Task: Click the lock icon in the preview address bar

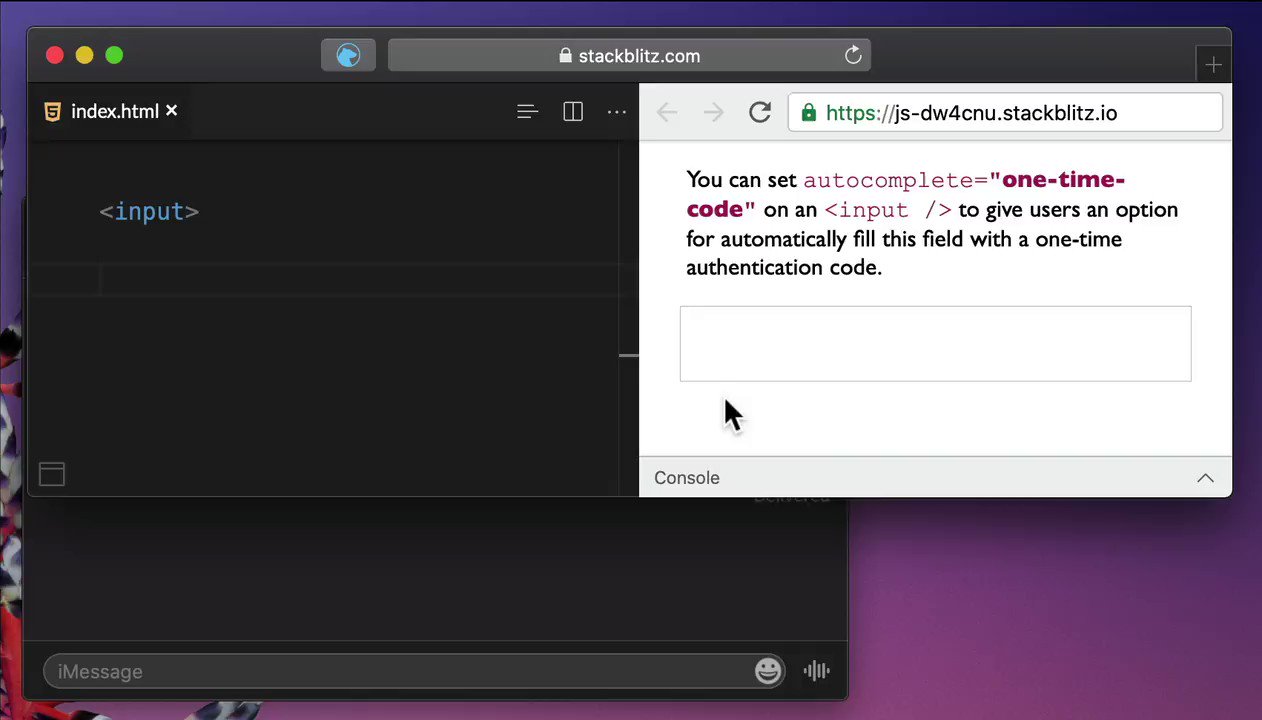Action: click(x=808, y=113)
